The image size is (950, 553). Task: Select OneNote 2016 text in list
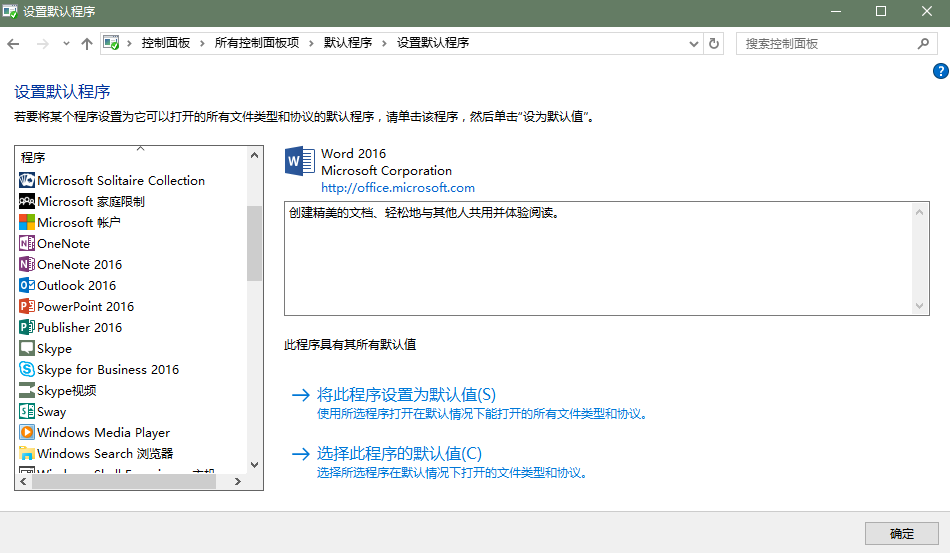point(79,265)
